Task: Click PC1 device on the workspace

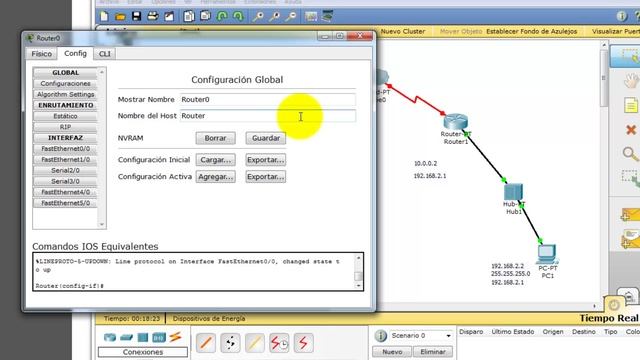Action: [547, 254]
